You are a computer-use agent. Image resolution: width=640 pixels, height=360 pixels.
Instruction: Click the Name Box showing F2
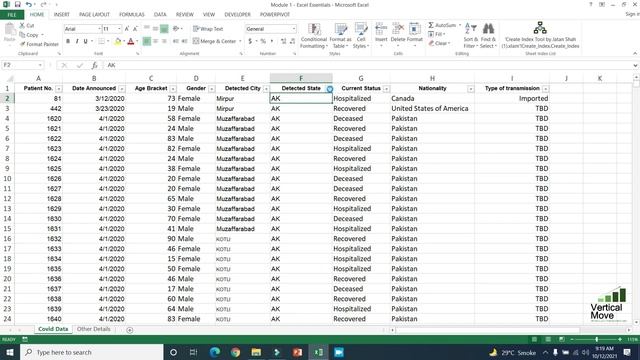(22, 65)
